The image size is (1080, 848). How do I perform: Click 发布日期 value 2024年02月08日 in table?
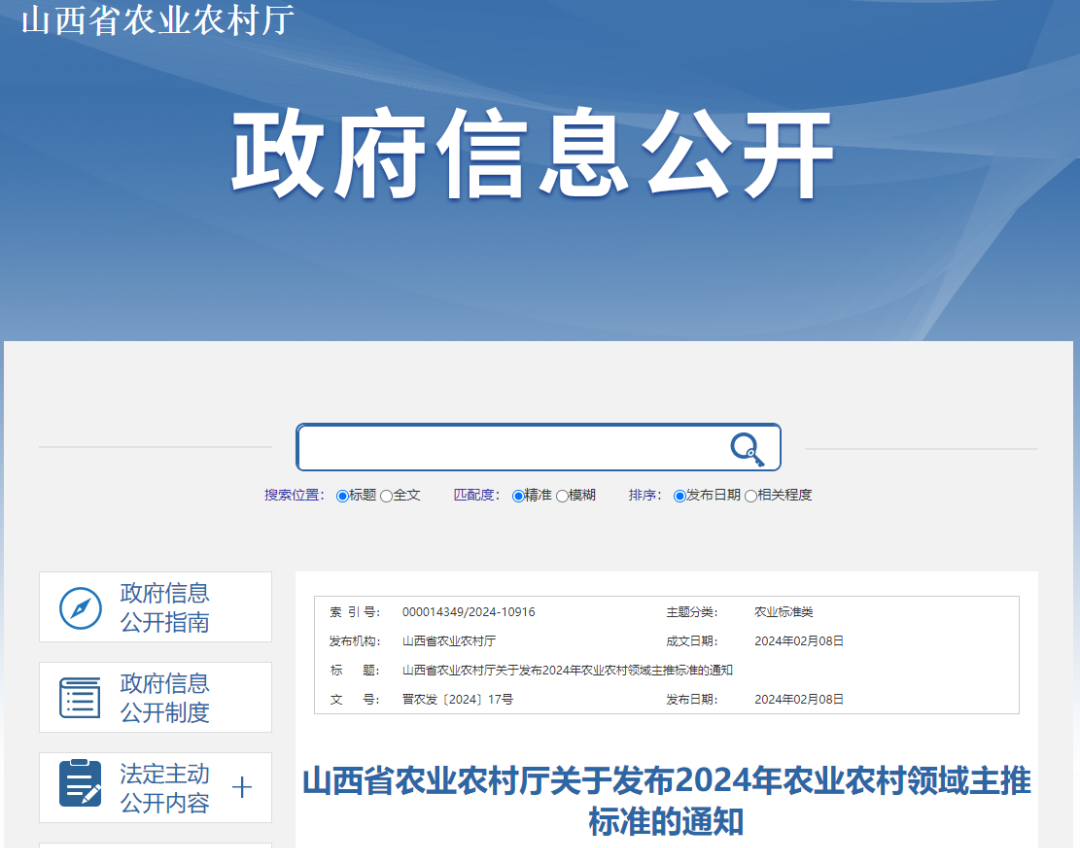click(799, 699)
